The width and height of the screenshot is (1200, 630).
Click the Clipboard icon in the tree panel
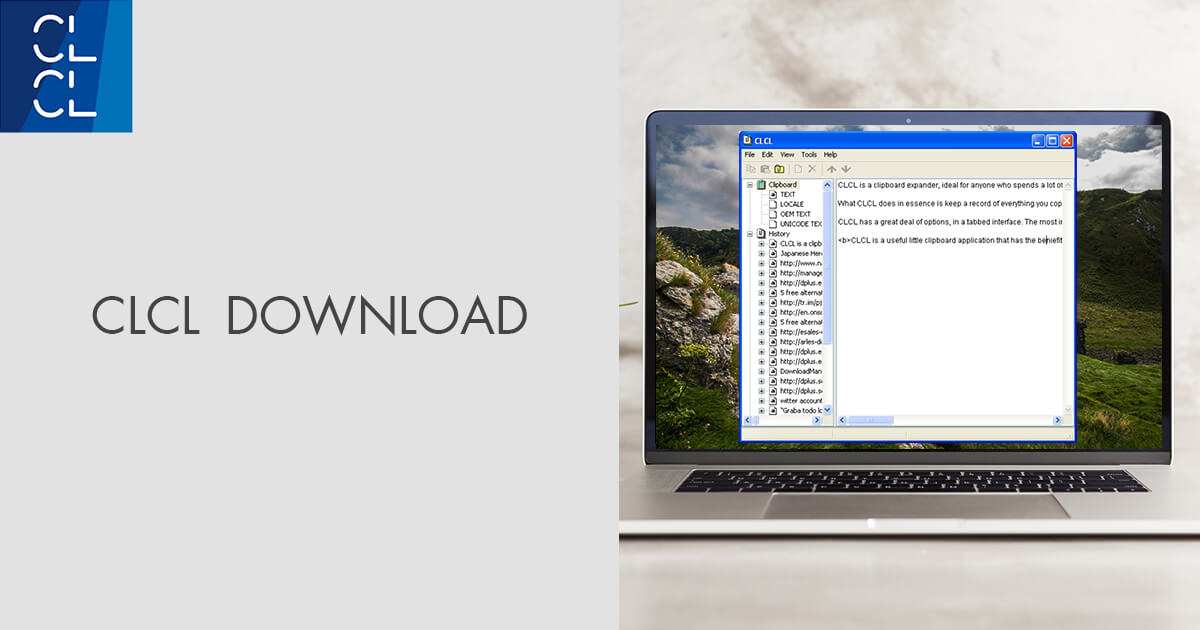click(761, 184)
